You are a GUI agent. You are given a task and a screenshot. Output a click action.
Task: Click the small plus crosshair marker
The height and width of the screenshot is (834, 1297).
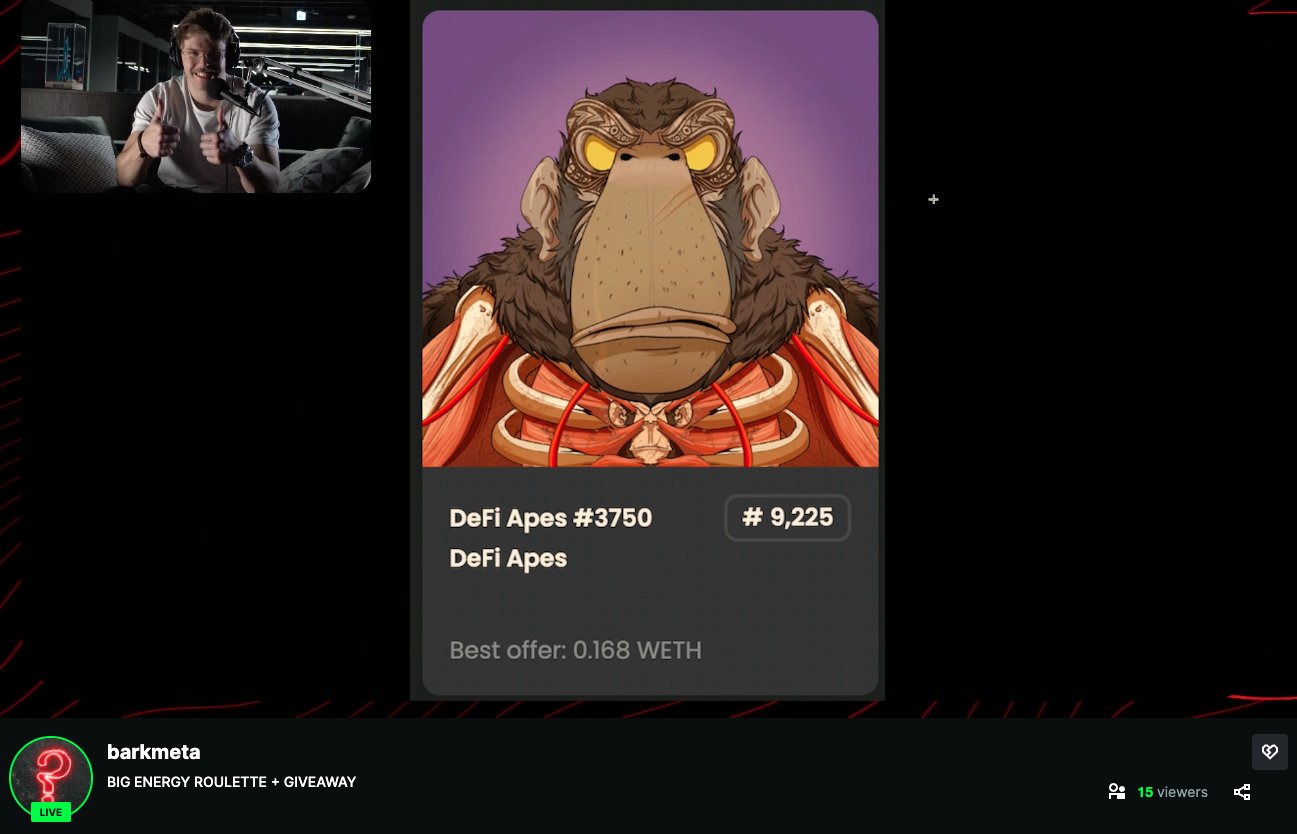click(933, 200)
